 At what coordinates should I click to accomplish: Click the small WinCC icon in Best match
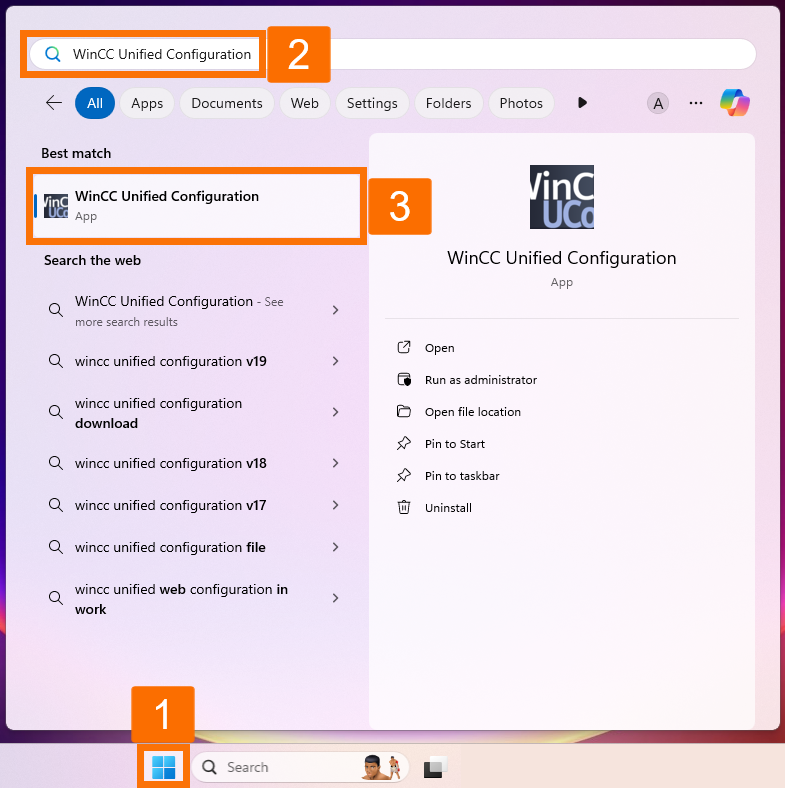pyautogui.click(x=56, y=206)
